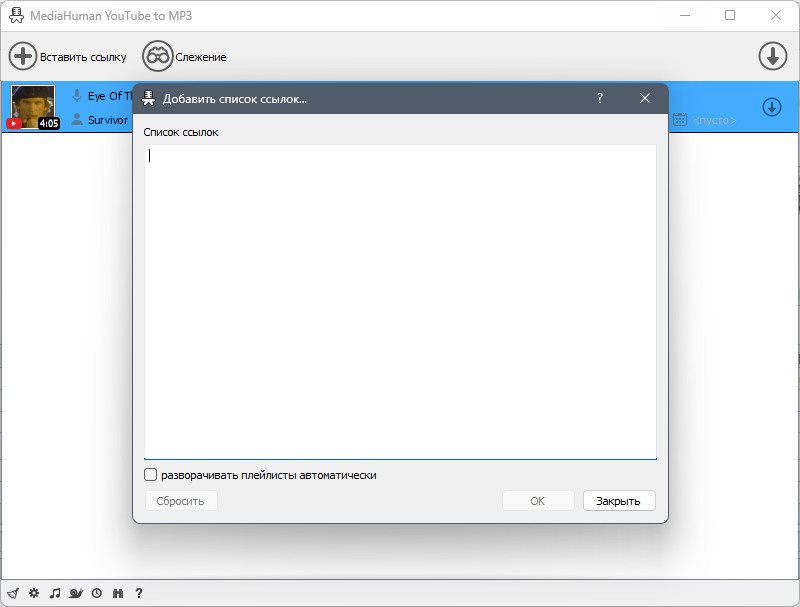Toggle the snail speed limit icon
Viewport: 800px width, 607px height.
click(76, 593)
